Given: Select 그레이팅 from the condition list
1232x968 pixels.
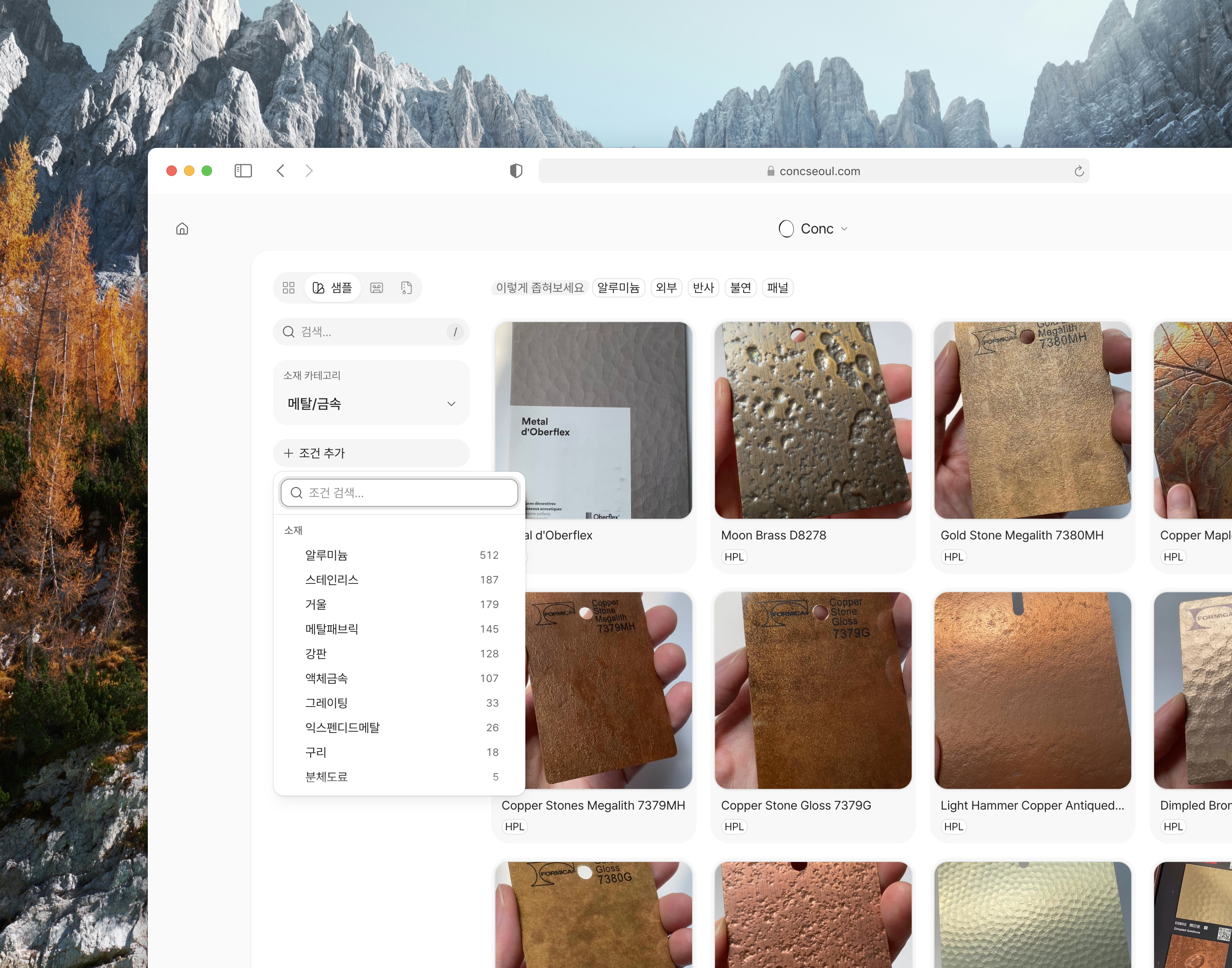Looking at the screenshot, I should 400,703.
